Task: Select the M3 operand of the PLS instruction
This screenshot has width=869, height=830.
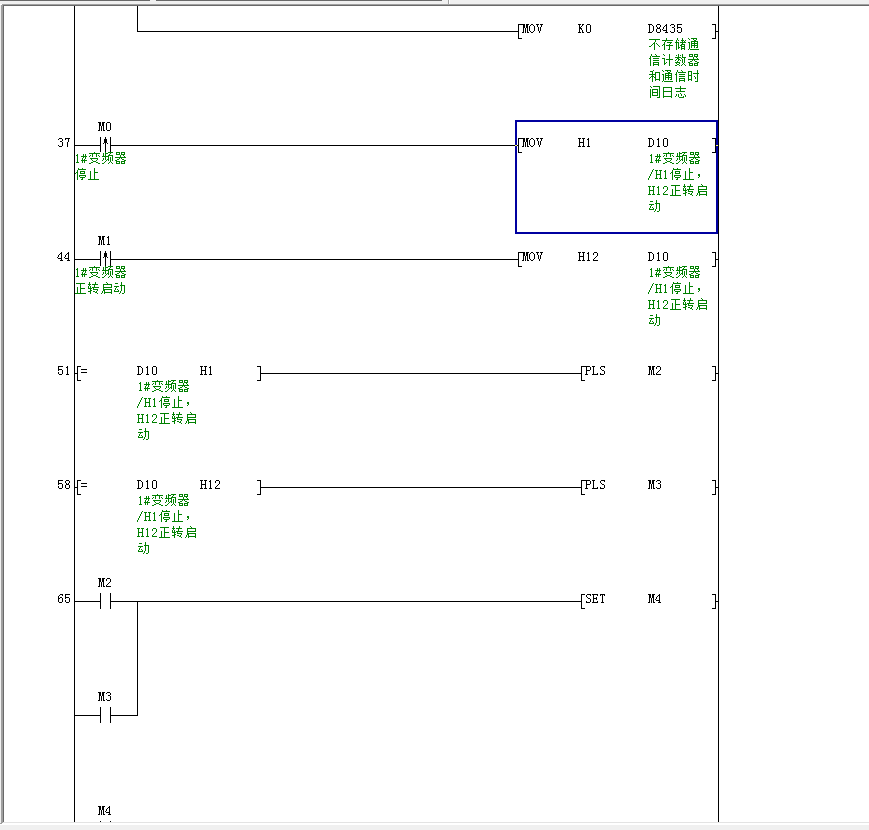Action: tap(654, 485)
